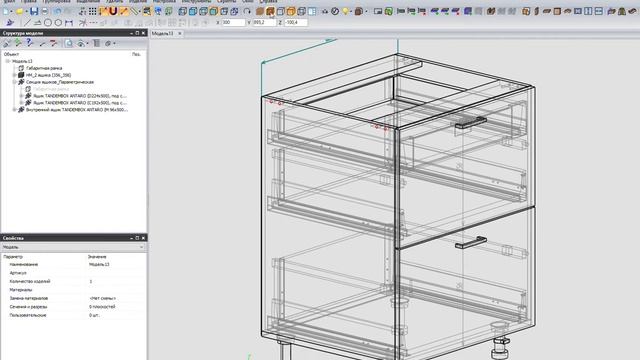Toggle the yellow light bulb icon
The width and height of the screenshot is (640, 360).
click(346, 11)
